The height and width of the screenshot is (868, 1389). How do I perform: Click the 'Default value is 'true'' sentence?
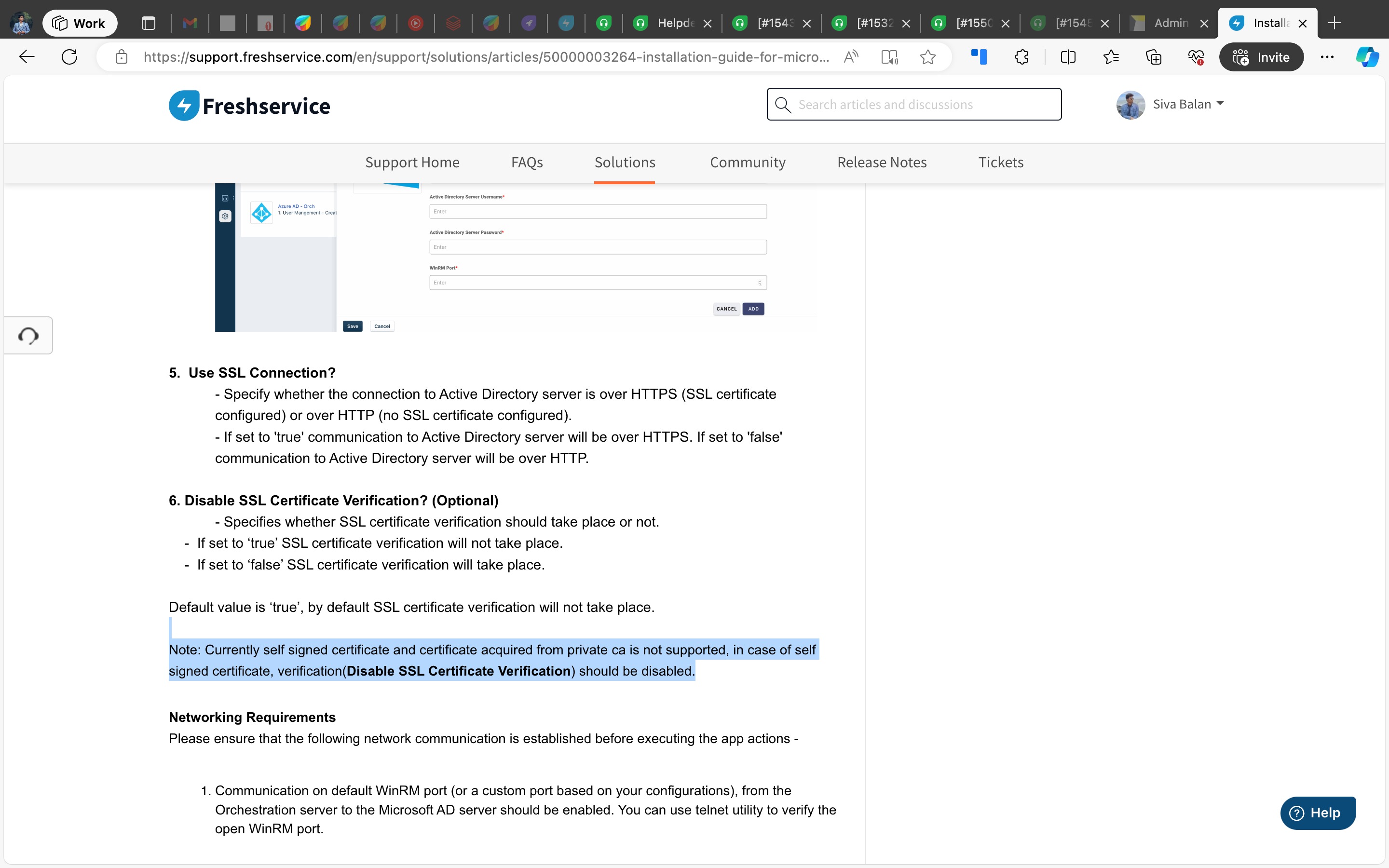(411, 607)
